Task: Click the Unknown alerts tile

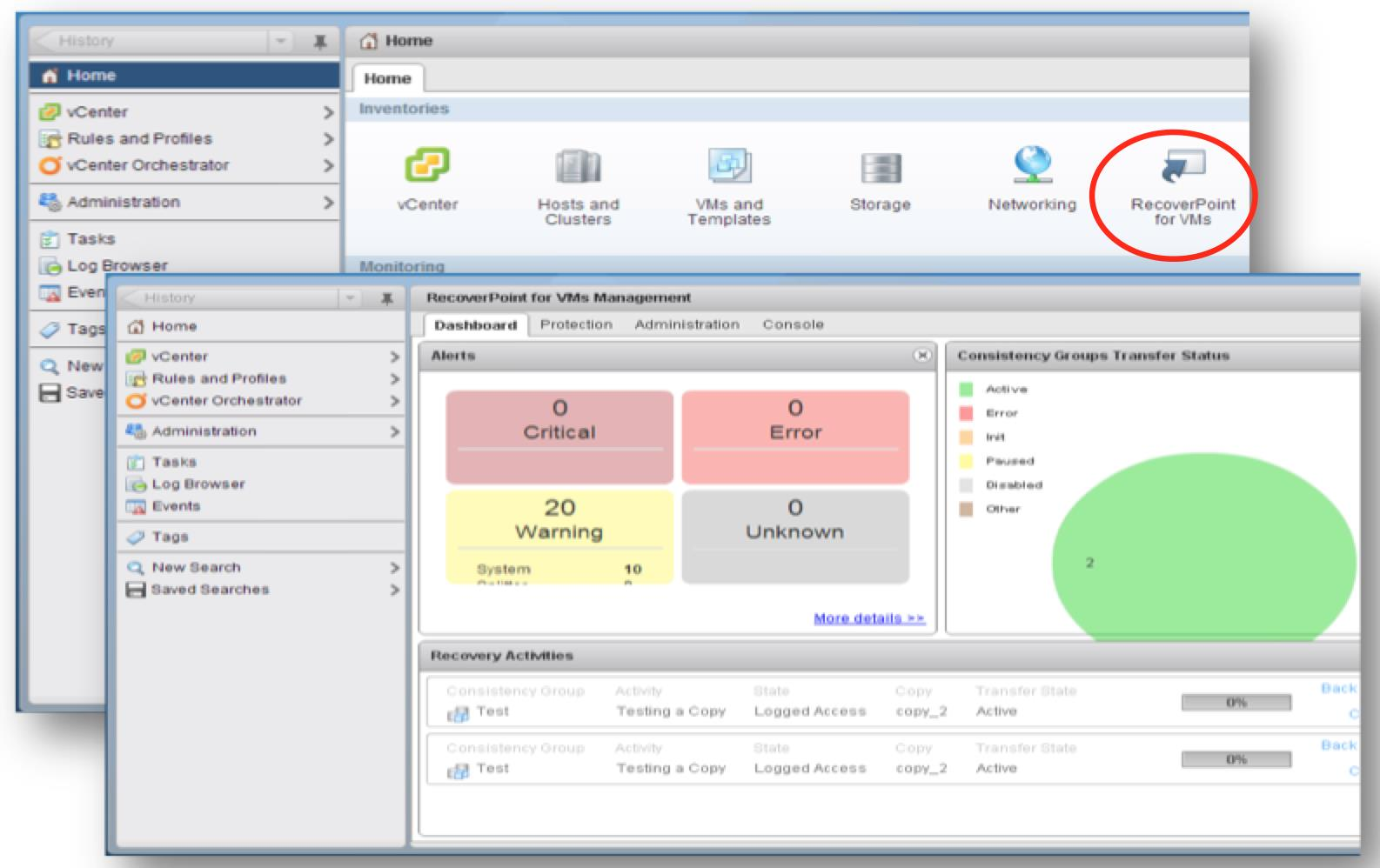Action: click(795, 537)
